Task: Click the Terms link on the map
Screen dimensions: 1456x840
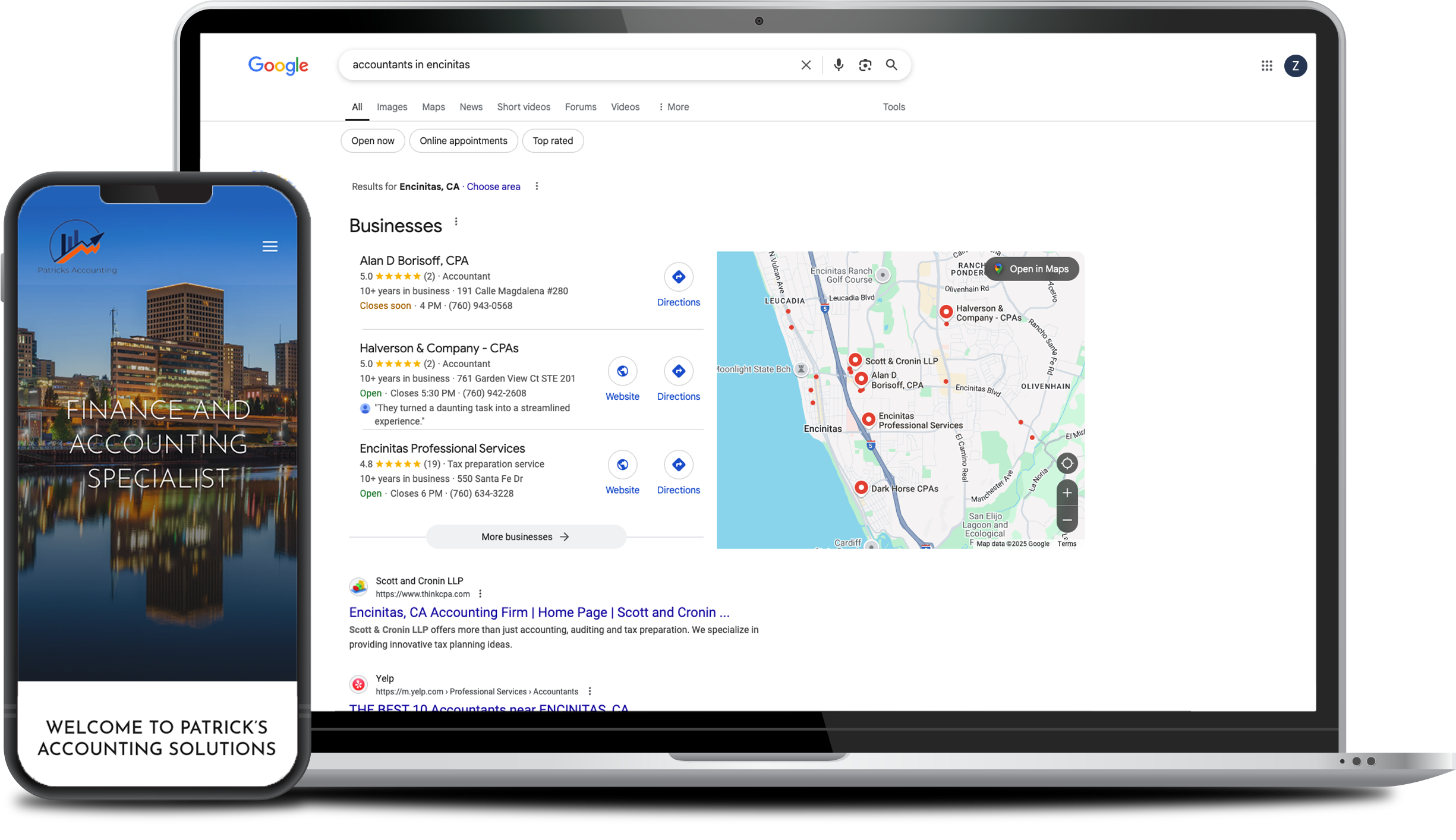Action: click(x=1067, y=544)
